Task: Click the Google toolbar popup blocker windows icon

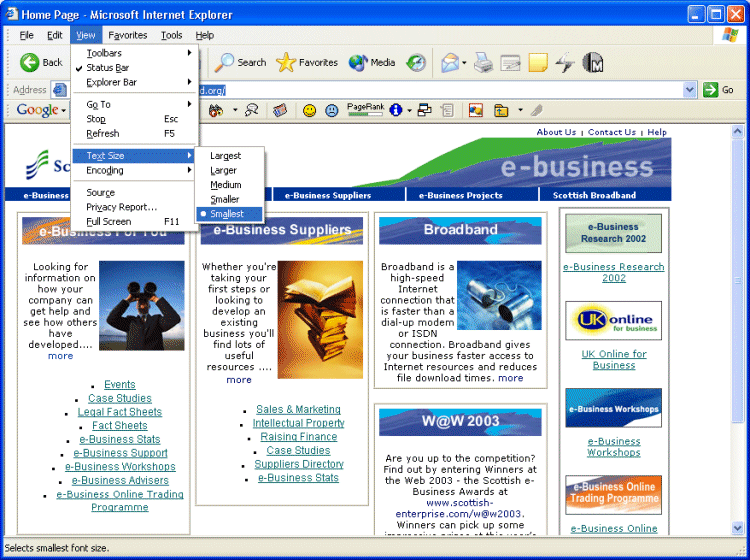Action: (x=424, y=110)
